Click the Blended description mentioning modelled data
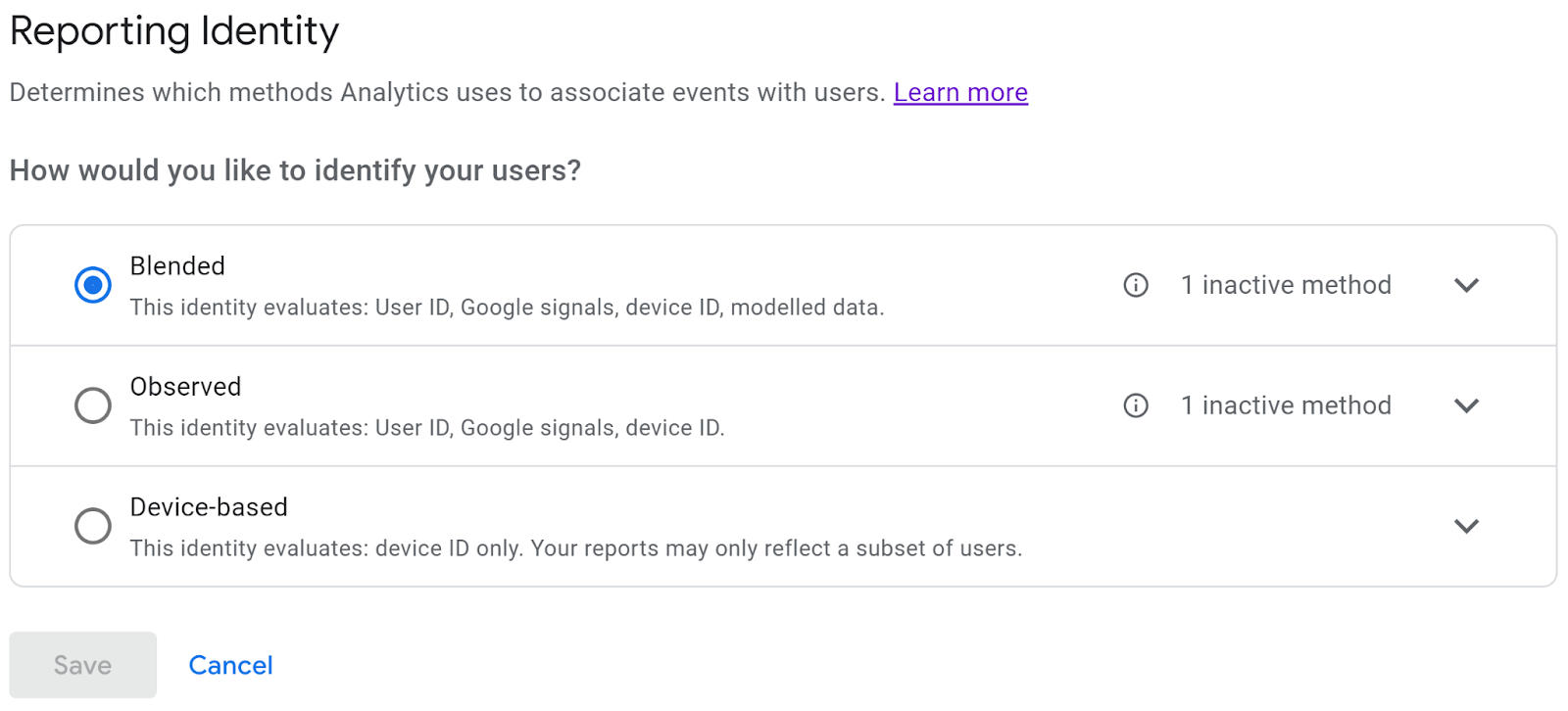1568x711 pixels. coord(507,308)
